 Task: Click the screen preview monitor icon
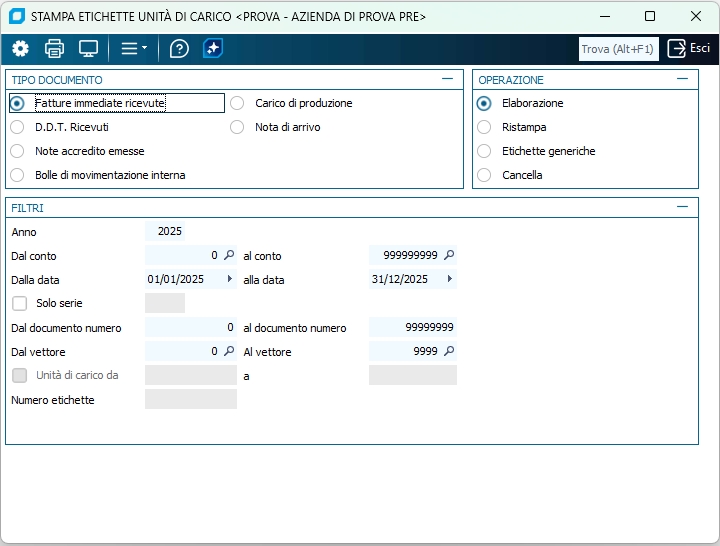[x=88, y=49]
